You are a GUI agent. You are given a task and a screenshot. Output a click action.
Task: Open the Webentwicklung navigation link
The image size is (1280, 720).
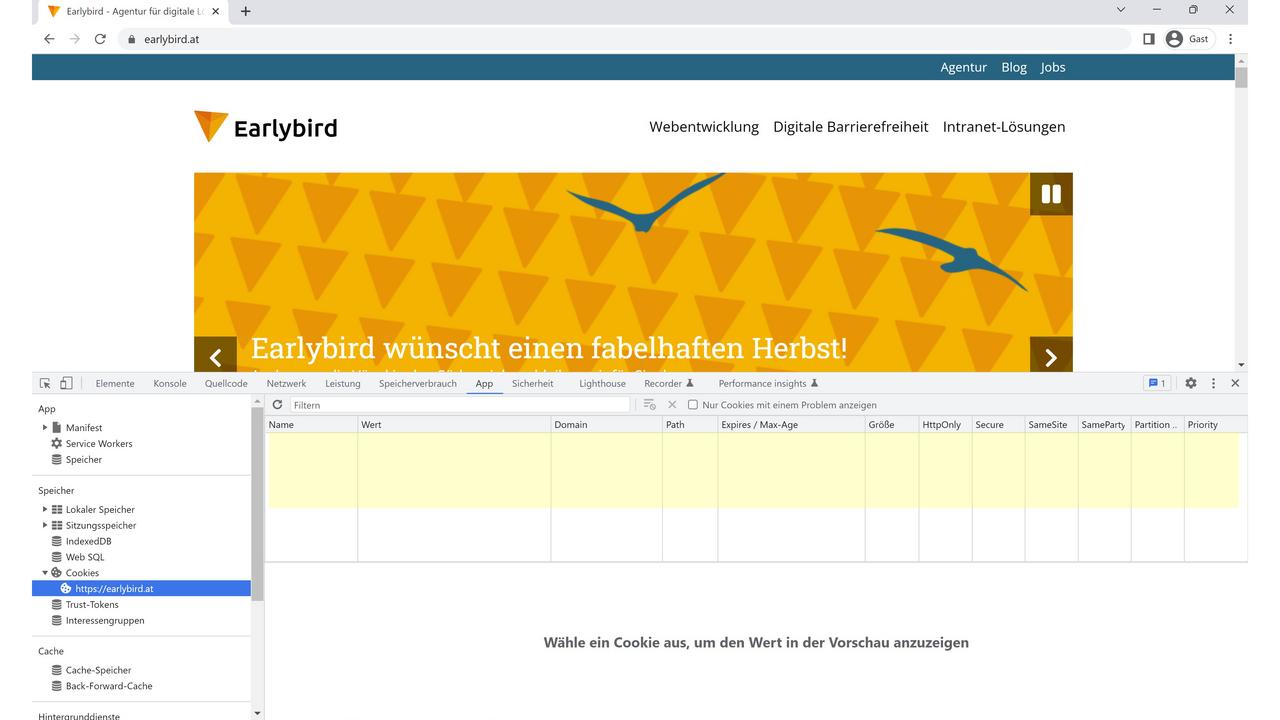pos(704,127)
